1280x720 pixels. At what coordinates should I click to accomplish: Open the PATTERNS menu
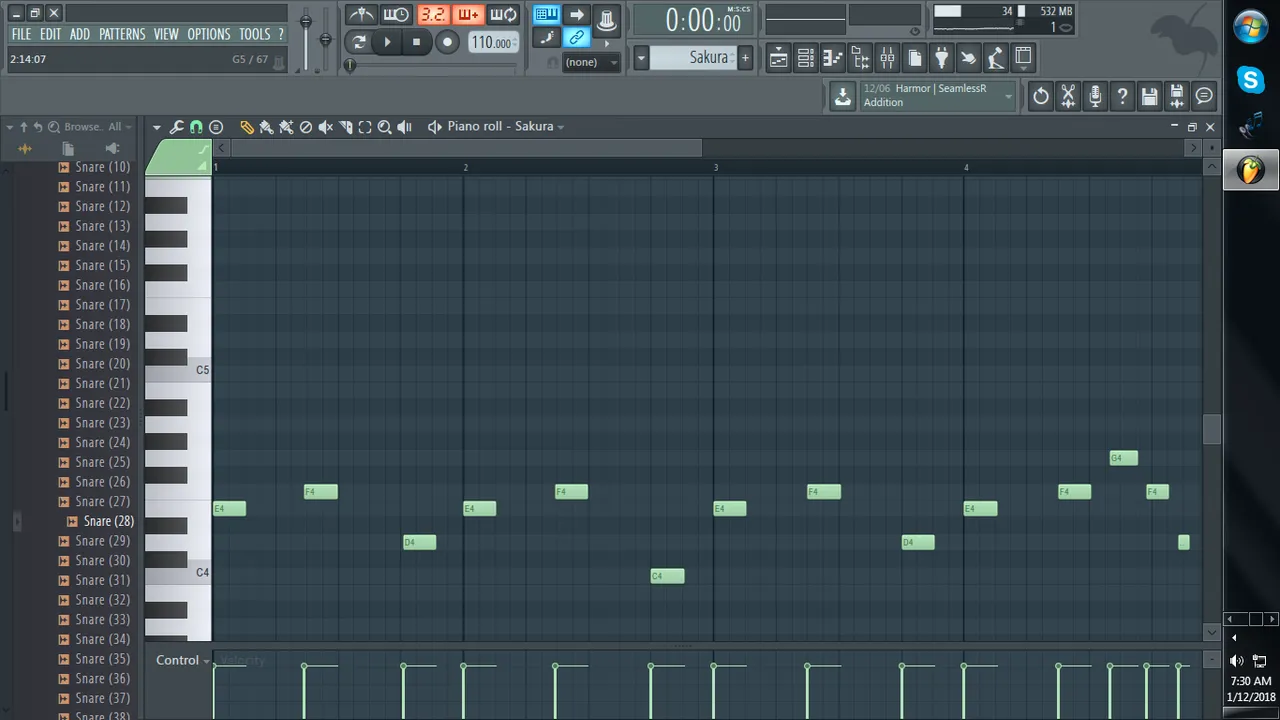pyautogui.click(x=122, y=34)
